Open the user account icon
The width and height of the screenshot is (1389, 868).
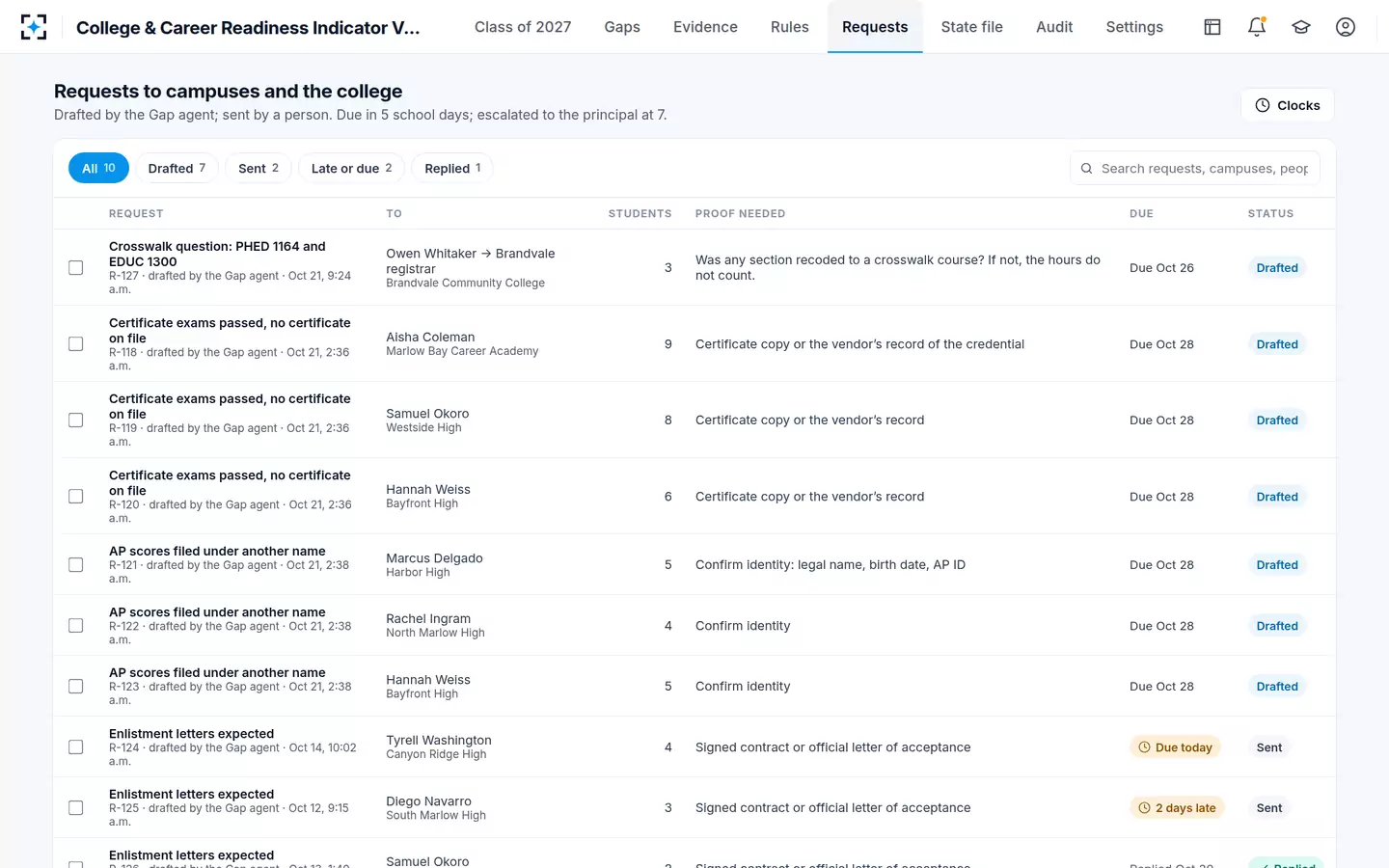point(1346,27)
